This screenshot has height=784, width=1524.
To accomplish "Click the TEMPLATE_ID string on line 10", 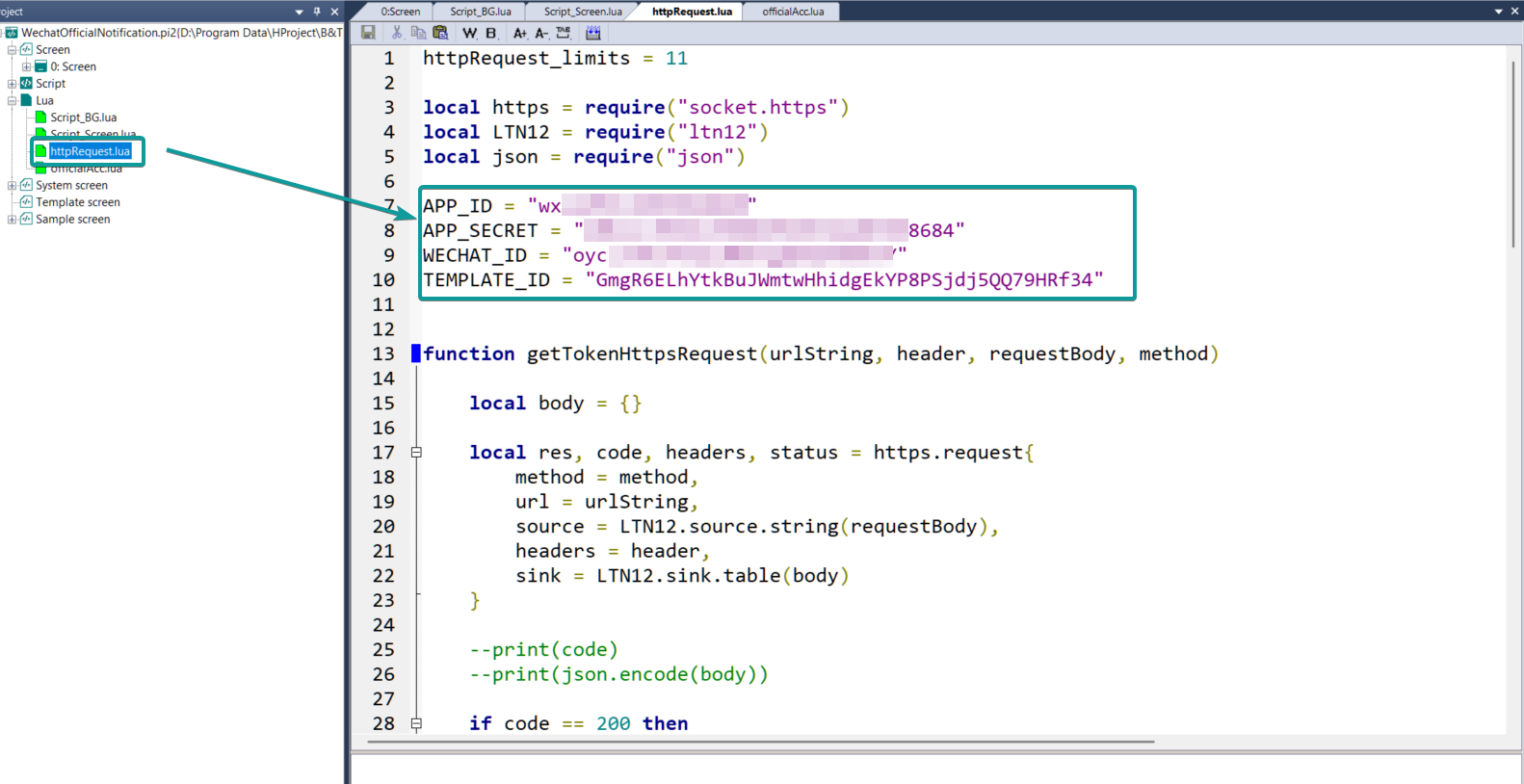I will coord(844,280).
